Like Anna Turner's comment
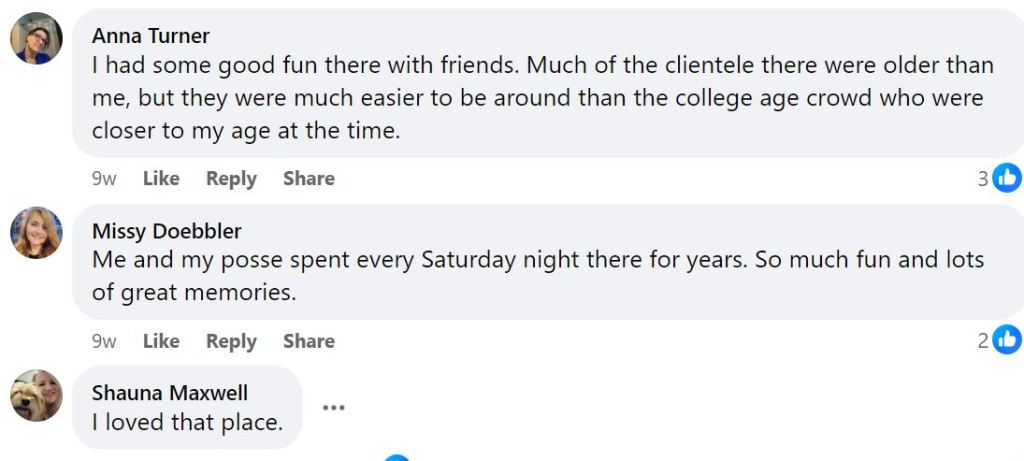 click(161, 179)
